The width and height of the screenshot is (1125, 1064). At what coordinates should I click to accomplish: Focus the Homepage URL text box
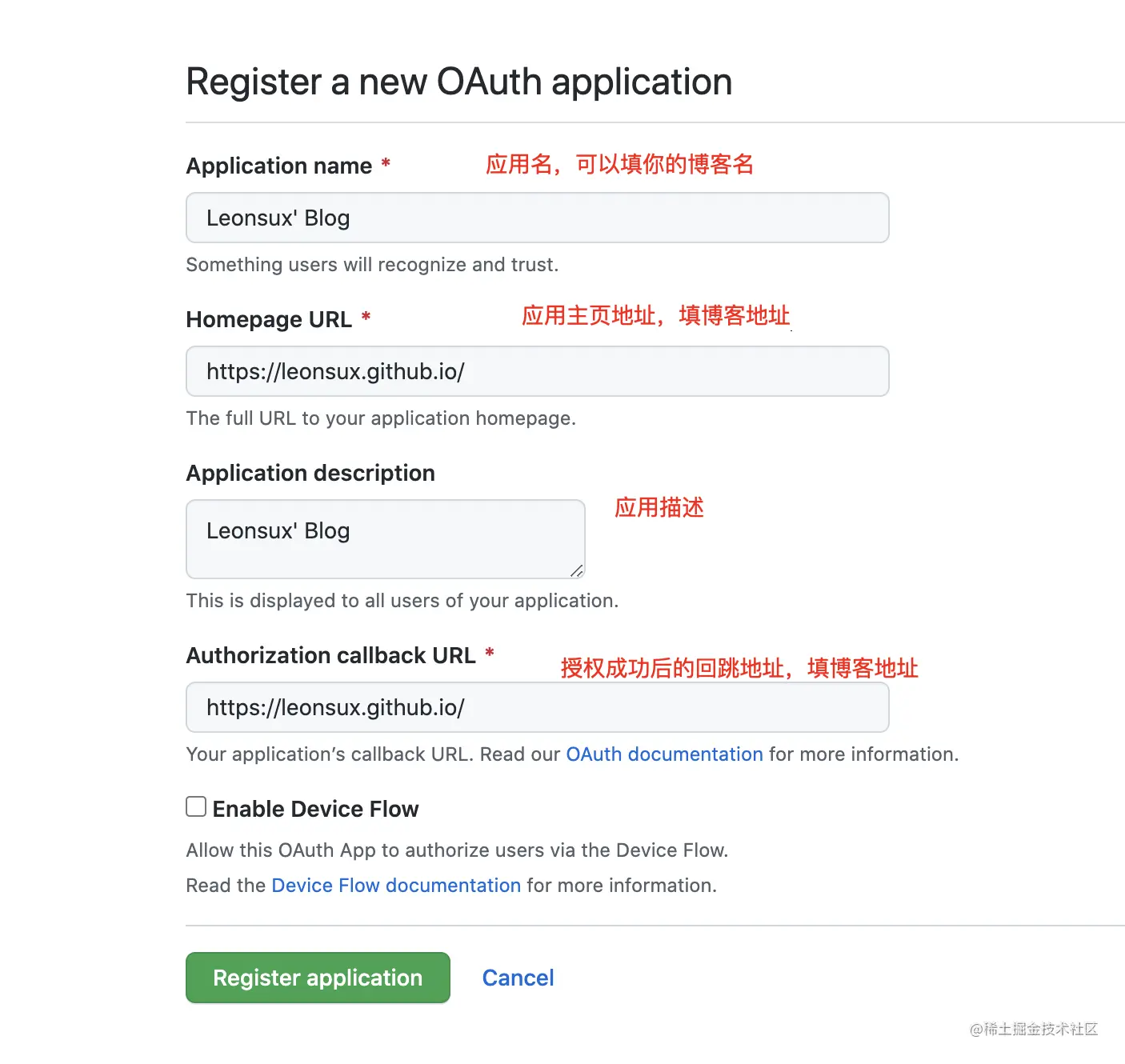537,371
